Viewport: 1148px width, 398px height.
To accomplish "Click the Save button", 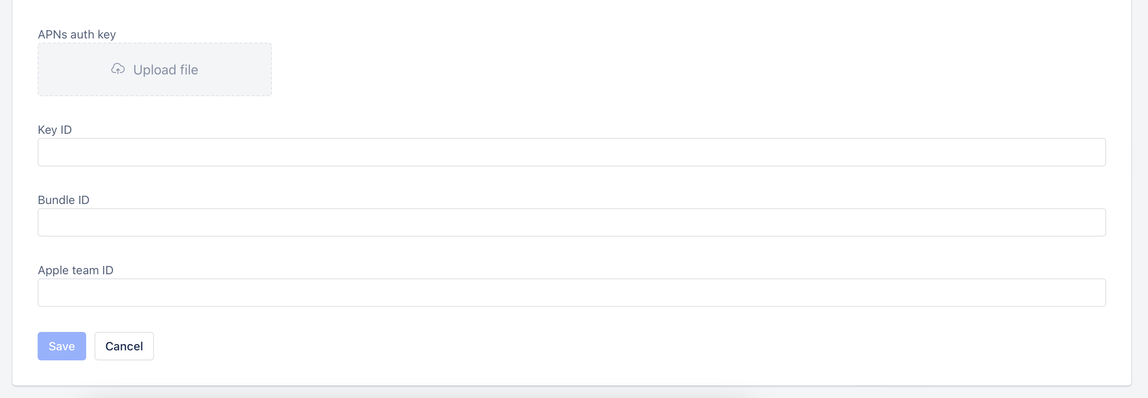I will [x=62, y=346].
